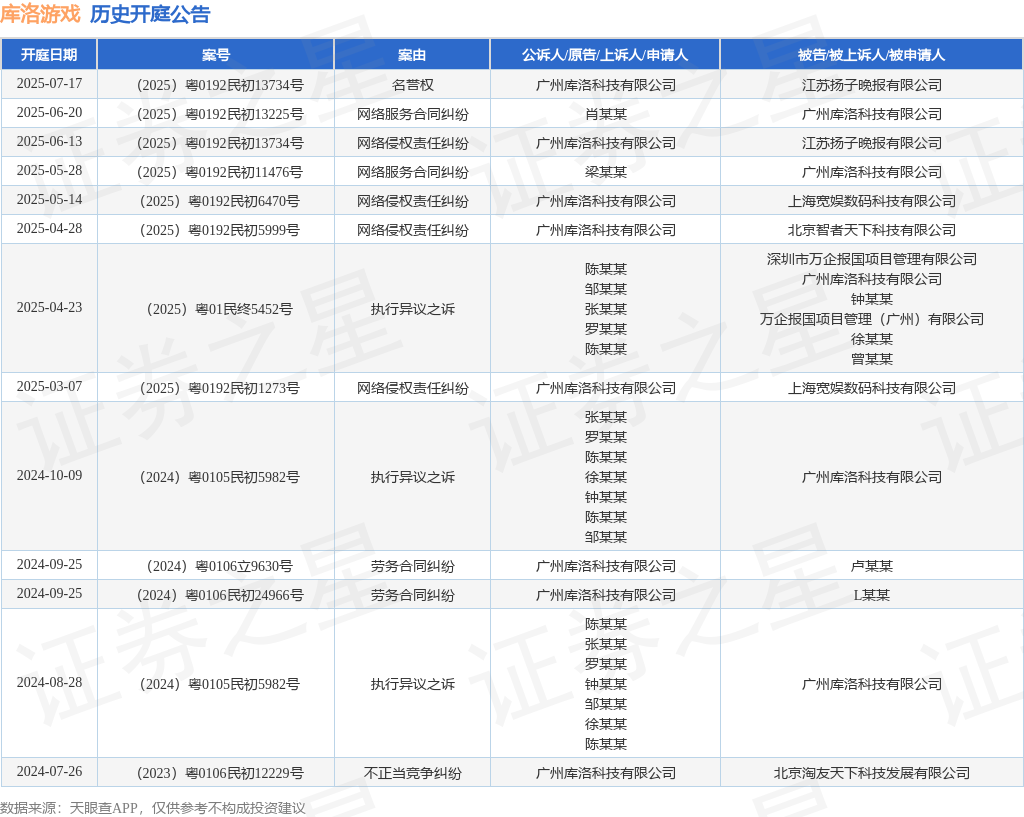Click 江苏扬子晚报有限公司 in the 2025-07-17 row
The height and width of the screenshot is (817, 1024).
tap(871, 85)
